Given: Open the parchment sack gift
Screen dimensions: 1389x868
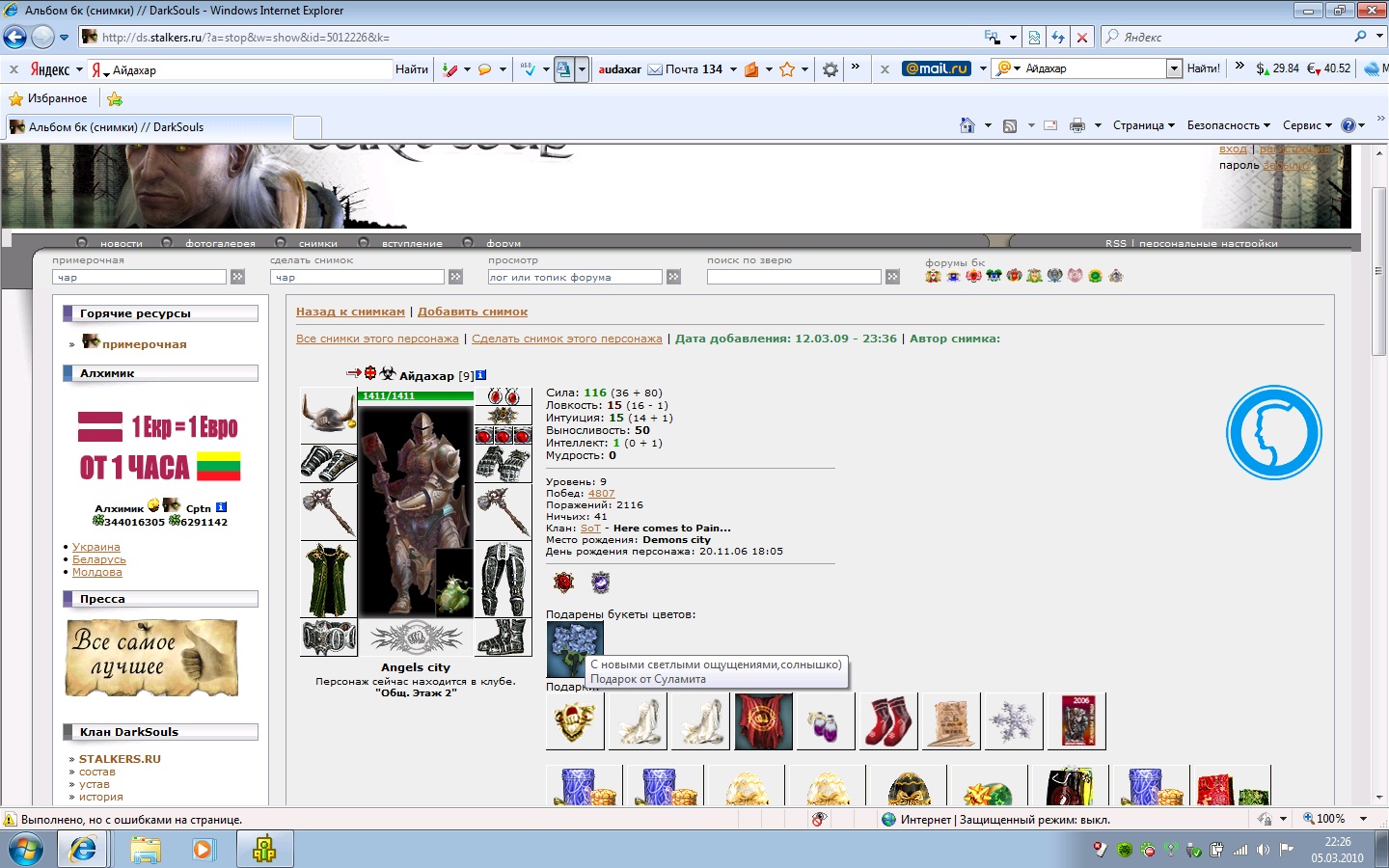Looking at the screenshot, I should (x=951, y=720).
